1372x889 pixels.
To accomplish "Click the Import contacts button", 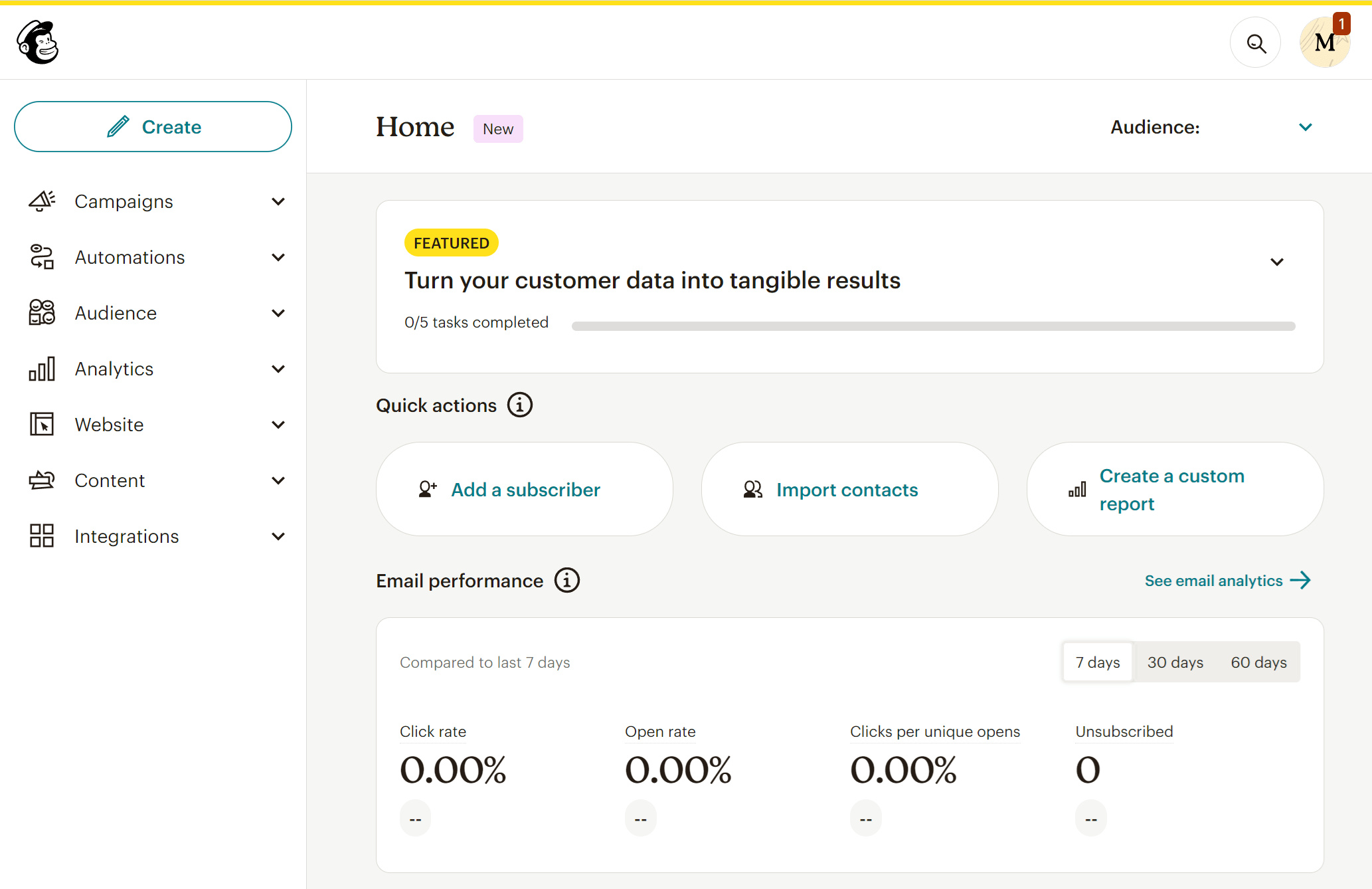I will point(848,489).
